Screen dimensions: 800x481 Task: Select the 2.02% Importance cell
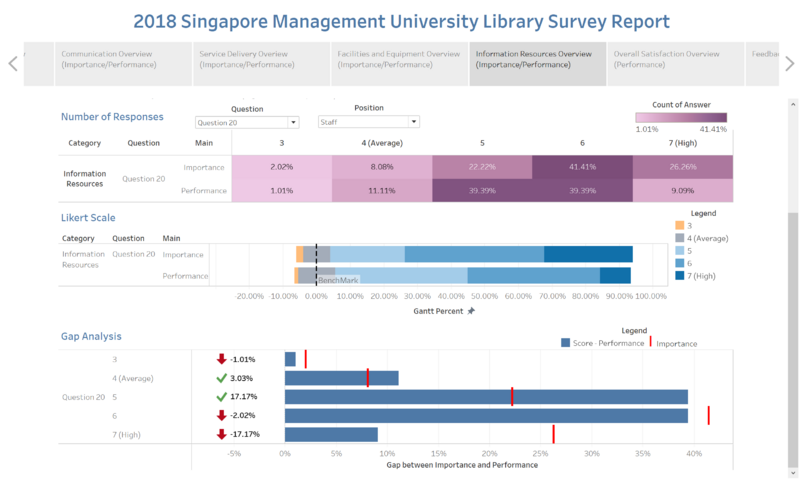(x=282, y=167)
